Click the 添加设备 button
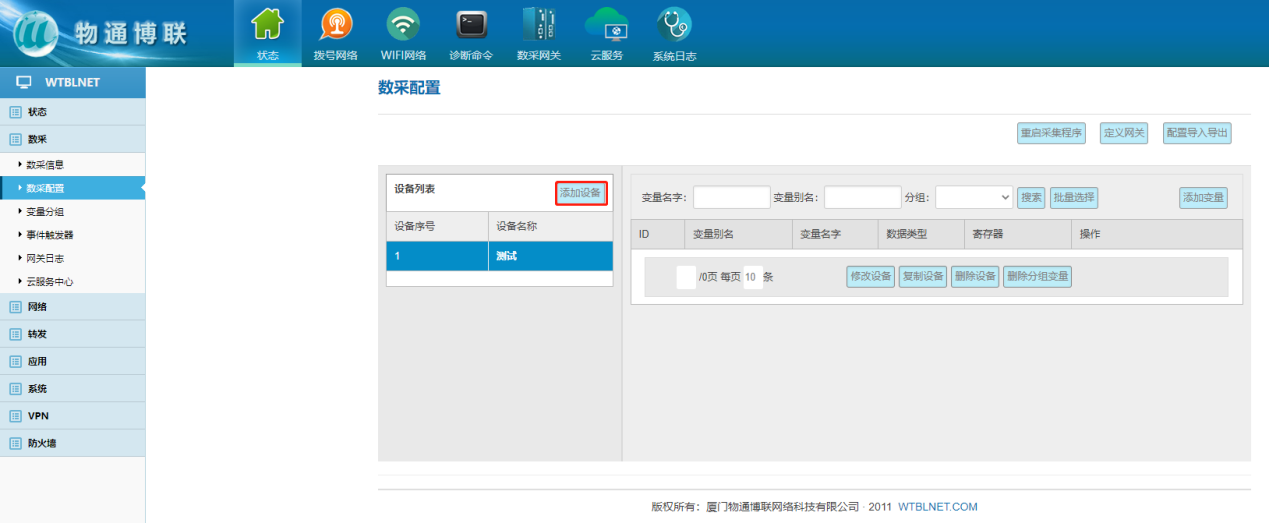 click(581, 193)
